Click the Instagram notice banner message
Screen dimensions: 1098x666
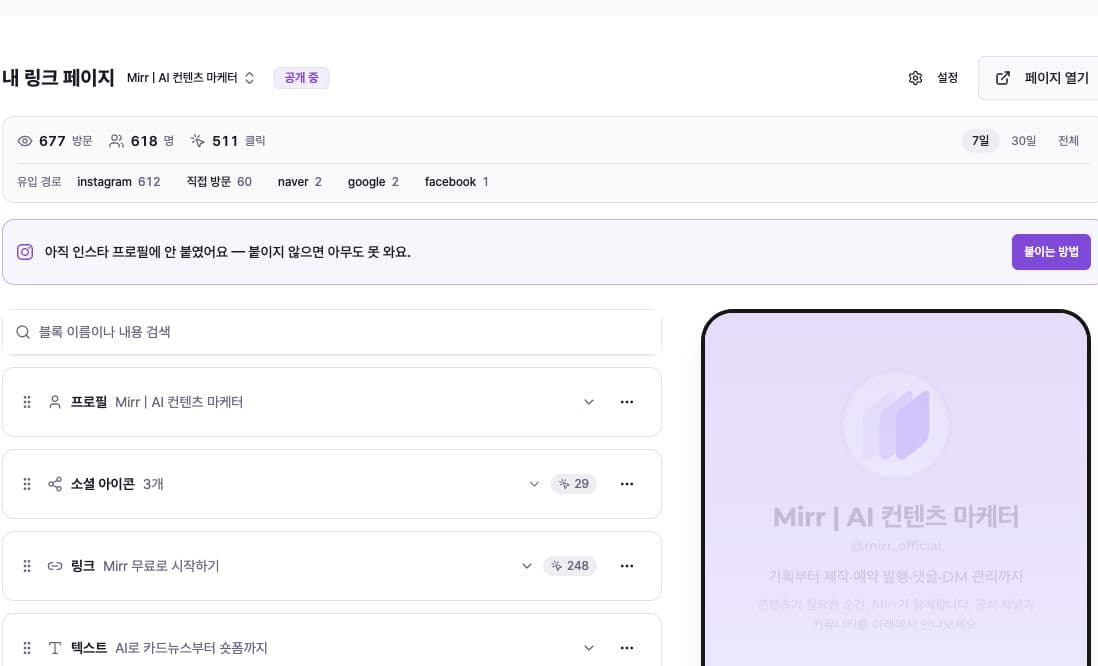[228, 252]
